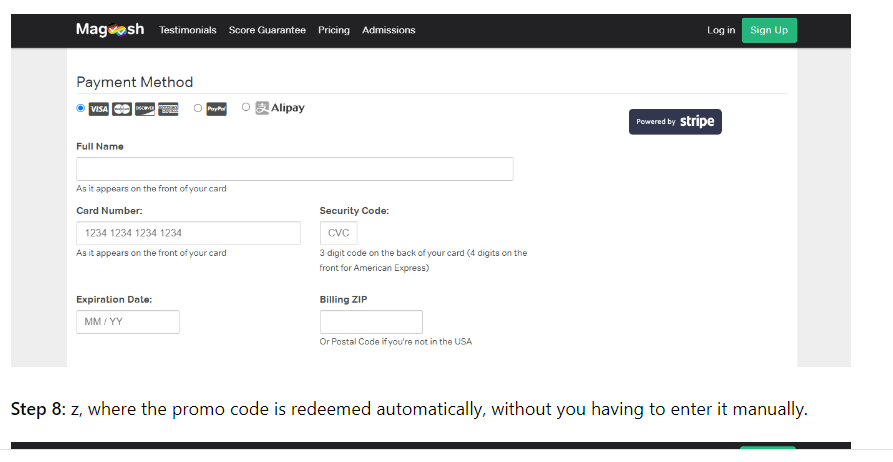Open the Magoosh logo home link
Screen dimensions: 893x462
click(x=110, y=30)
